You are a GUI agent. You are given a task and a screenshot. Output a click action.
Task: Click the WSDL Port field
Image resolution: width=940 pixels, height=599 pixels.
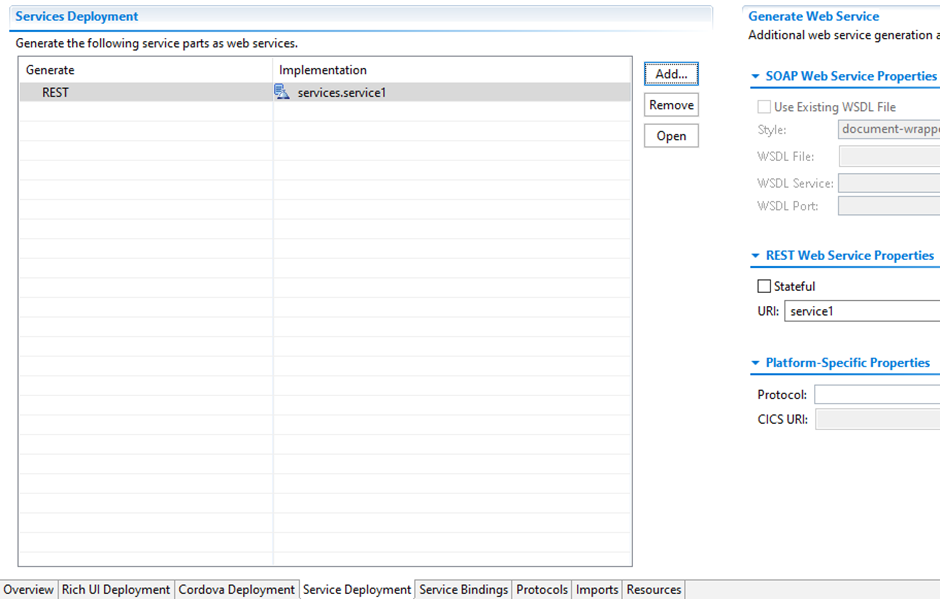tap(889, 206)
